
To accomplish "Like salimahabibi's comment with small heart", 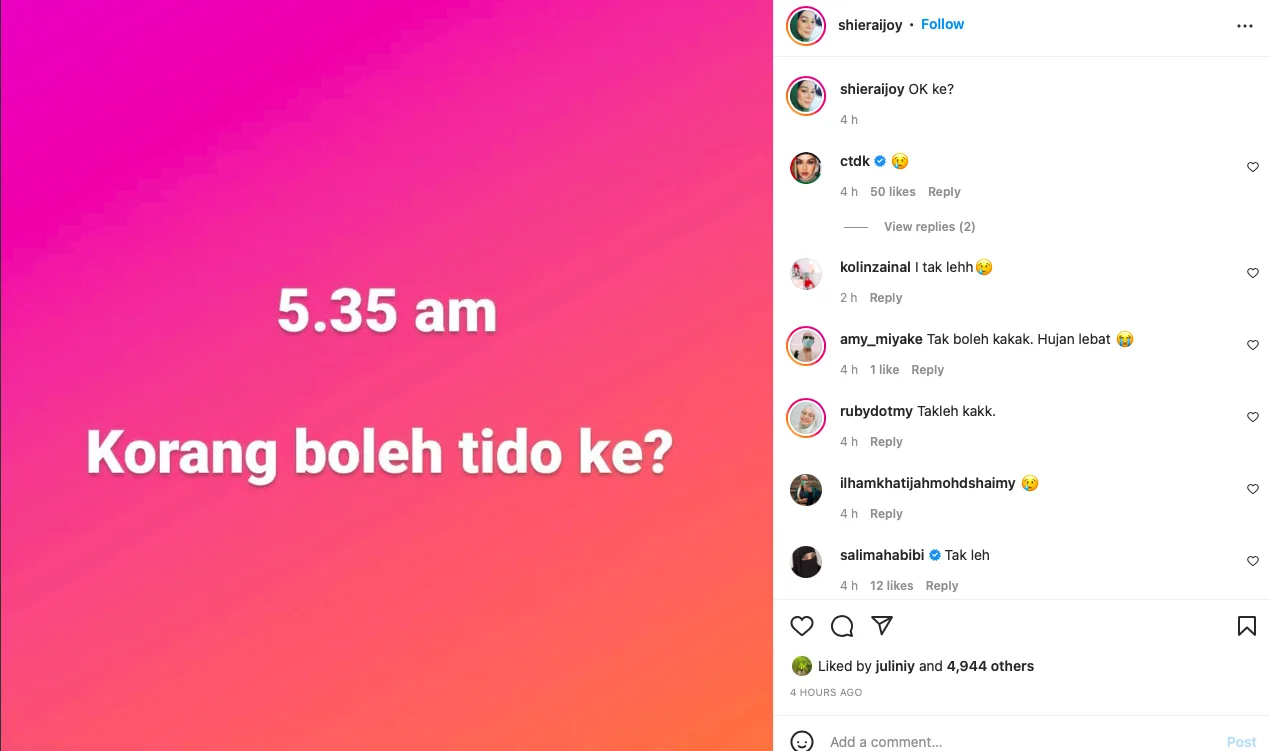I will click(x=1253, y=561).
